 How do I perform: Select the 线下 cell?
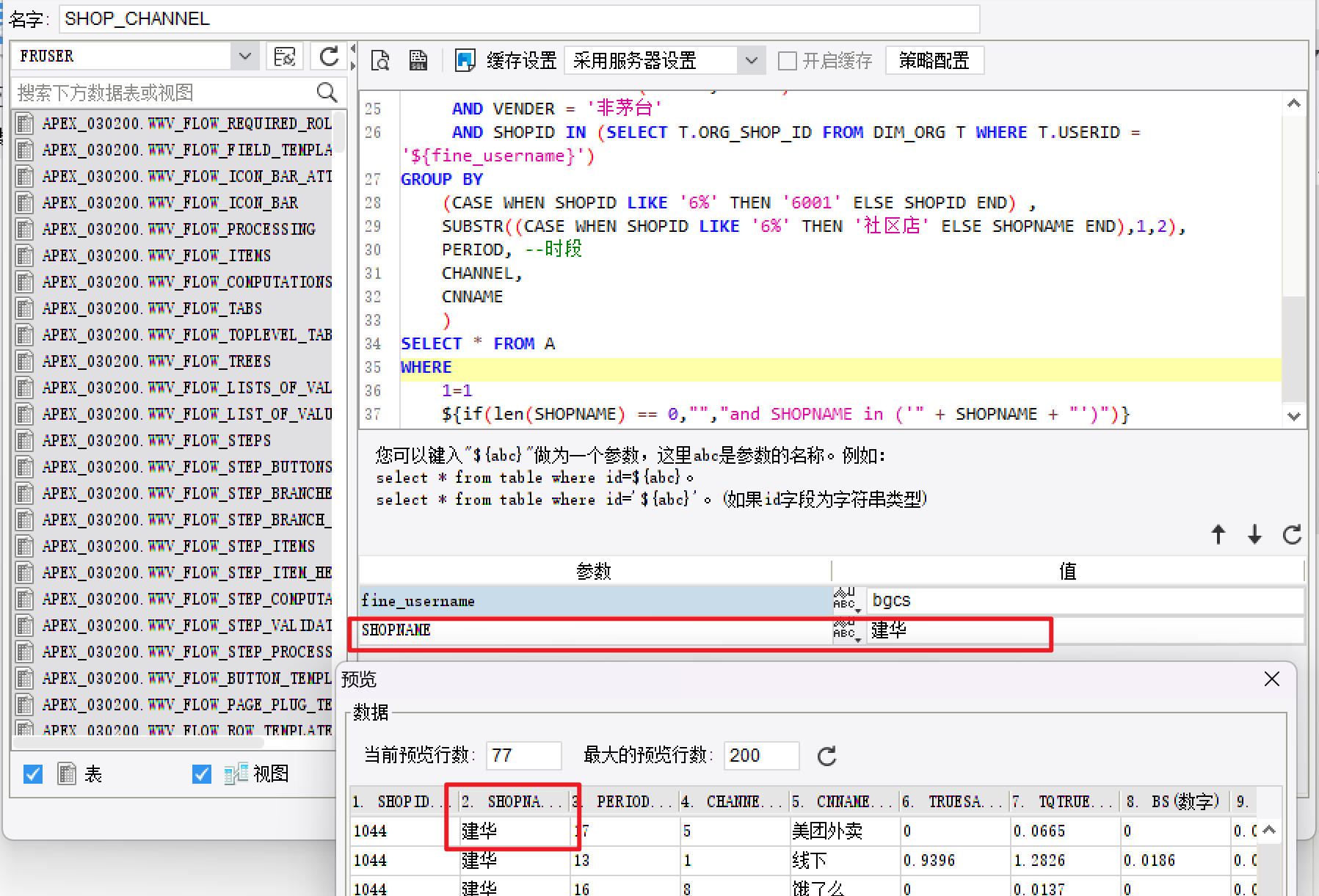pos(844,860)
